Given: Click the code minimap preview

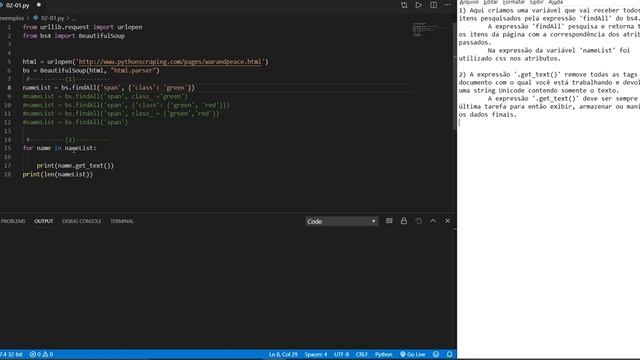Looking at the screenshot, I should tap(424, 29).
